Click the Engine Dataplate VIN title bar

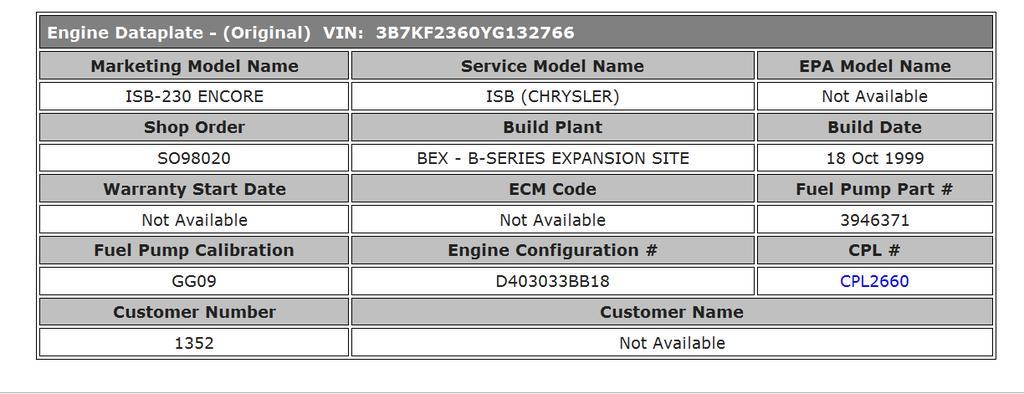(516, 33)
